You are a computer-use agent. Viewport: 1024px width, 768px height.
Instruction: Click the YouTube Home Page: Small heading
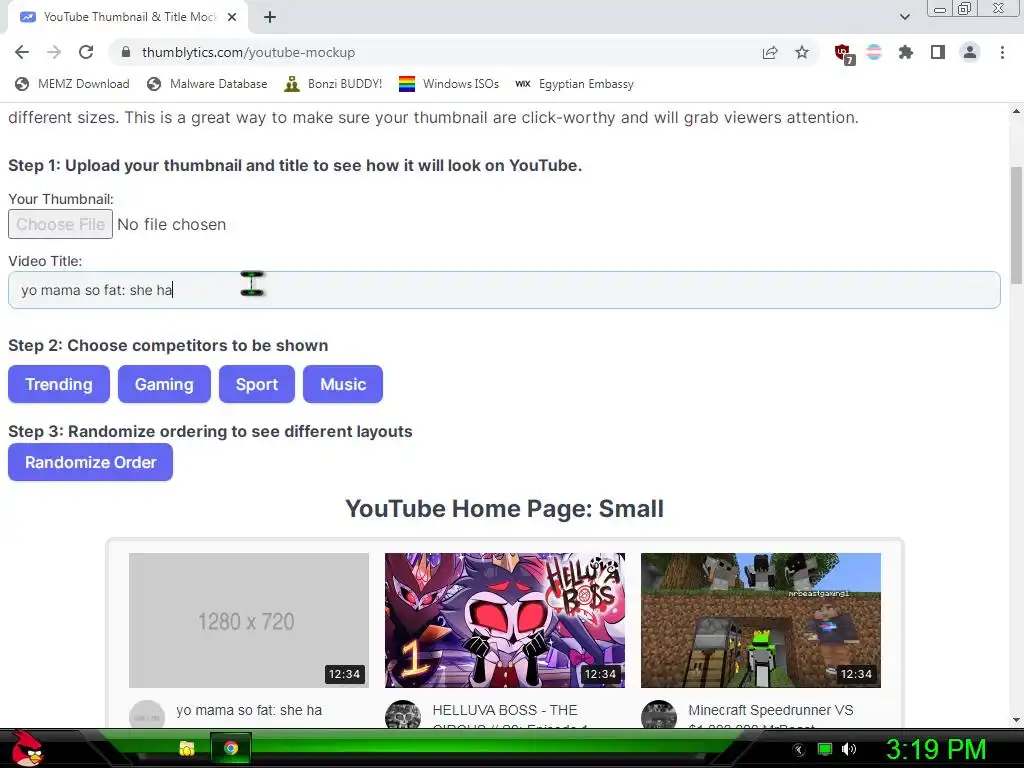click(x=504, y=509)
